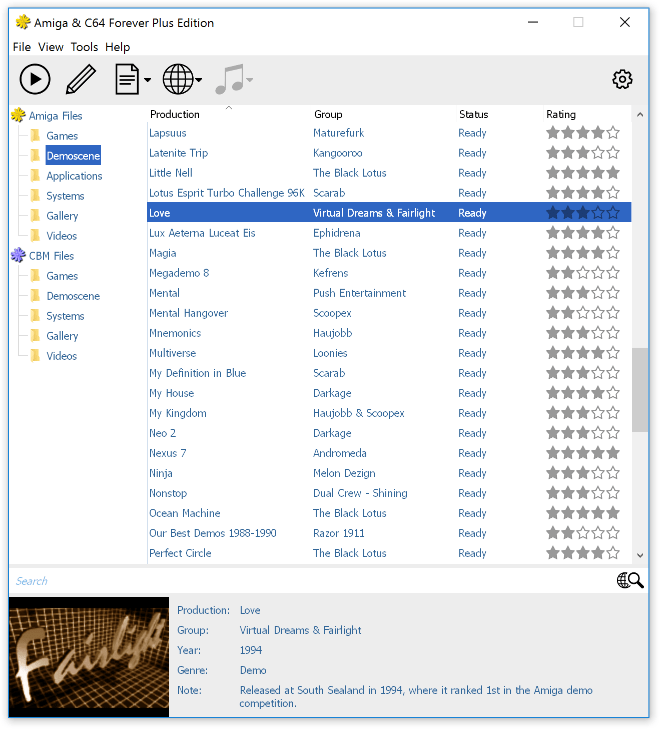Viewport: 660px width, 729px height.
Task: Click the Play button in toolbar
Action: pos(35,80)
